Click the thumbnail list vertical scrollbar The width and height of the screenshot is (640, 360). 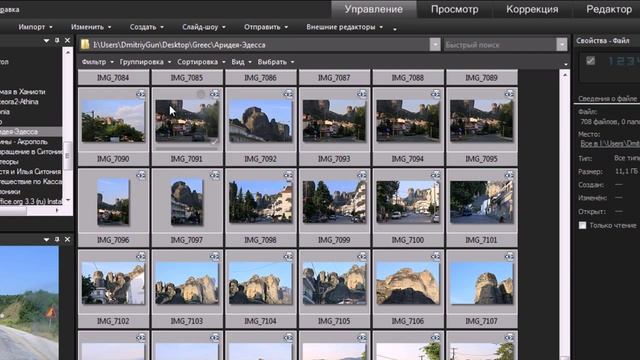[x=564, y=215]
